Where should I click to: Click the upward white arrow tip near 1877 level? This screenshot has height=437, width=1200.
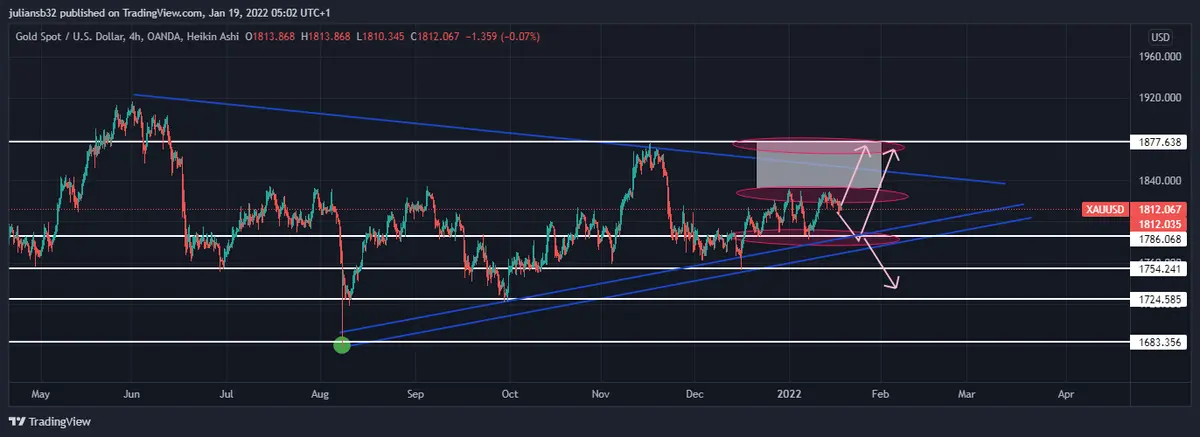[867, 150]
